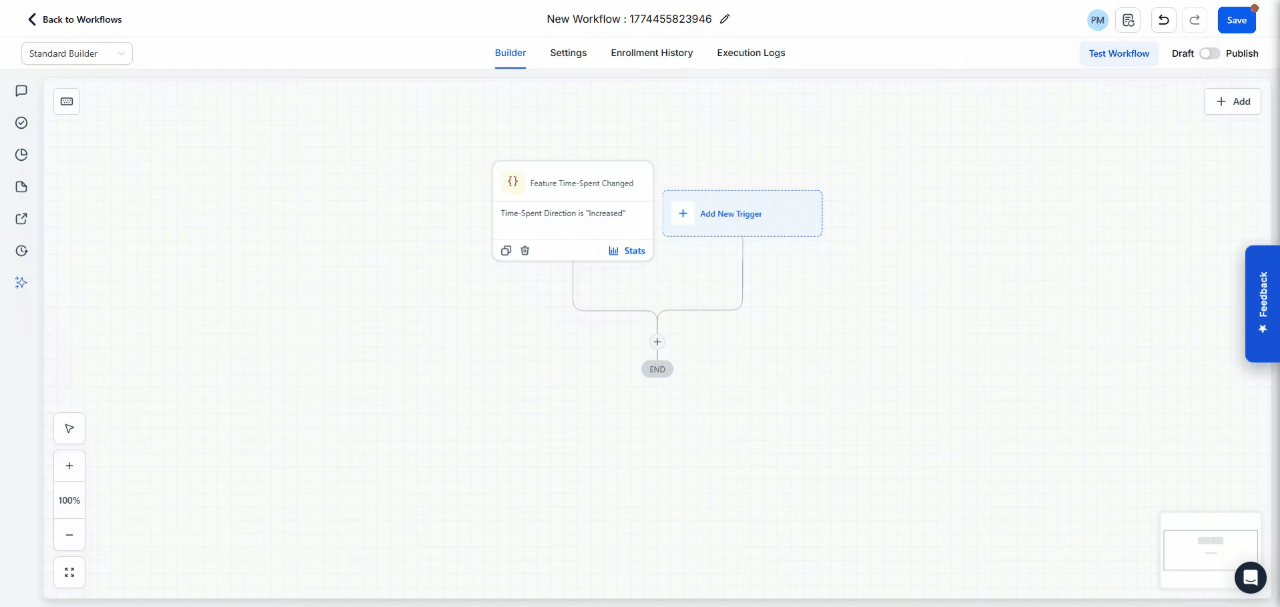Click the Add button on canvas
This screenshot has height=607, width=1280.
point(1233,101)
